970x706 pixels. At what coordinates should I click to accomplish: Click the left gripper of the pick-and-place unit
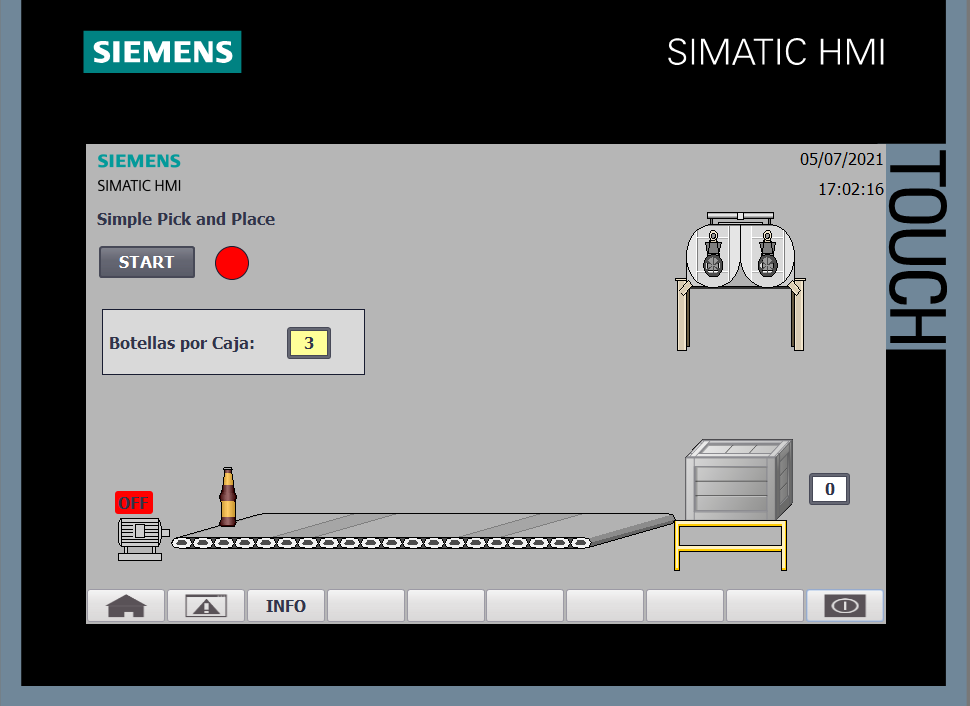(x=713, y=255)
